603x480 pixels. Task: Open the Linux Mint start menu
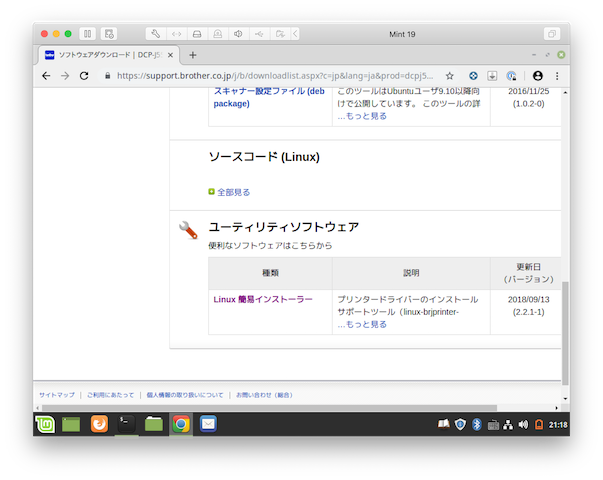[x=46, y=424]
